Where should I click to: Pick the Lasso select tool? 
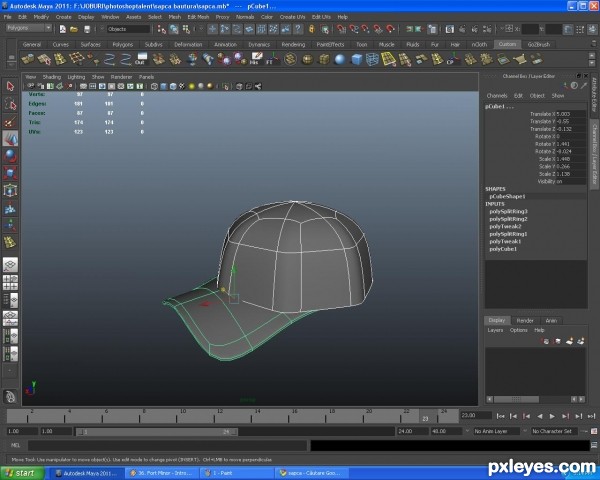[x=10, y=104]
